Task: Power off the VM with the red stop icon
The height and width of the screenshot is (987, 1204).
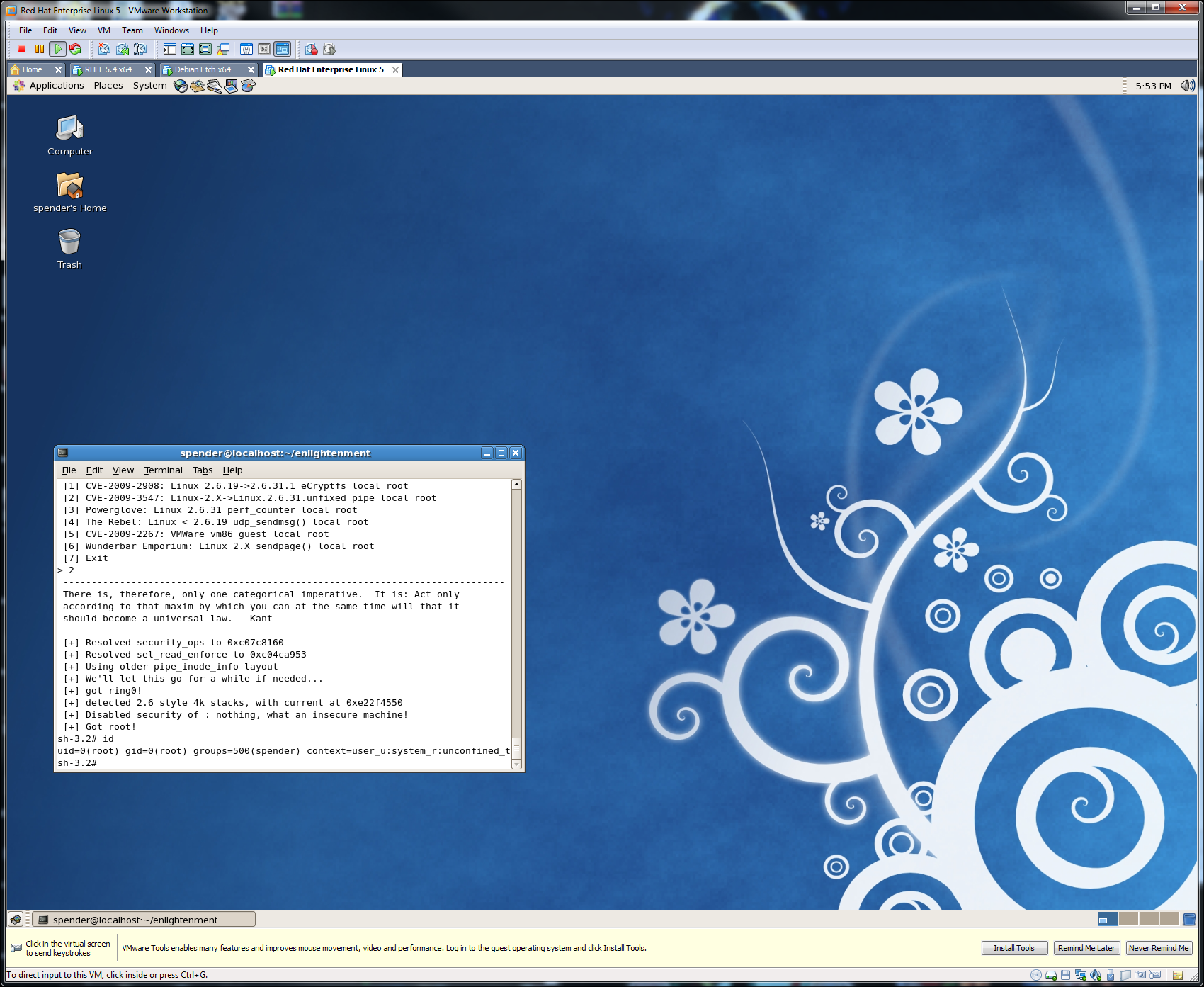Action: (x=21, y=49)
